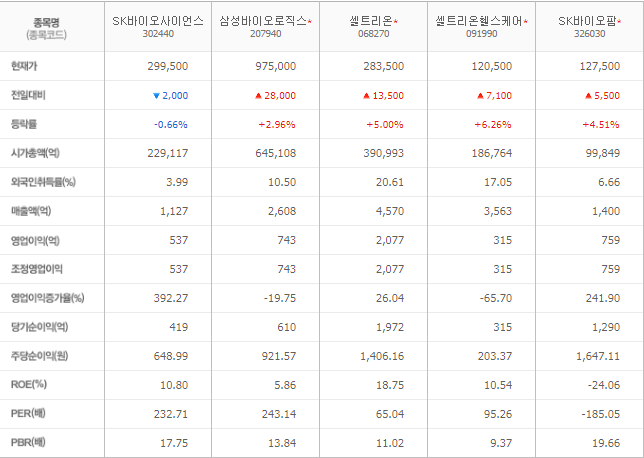Select the PER(배) row label
This screenshot has height=458, width=644.
28,414
